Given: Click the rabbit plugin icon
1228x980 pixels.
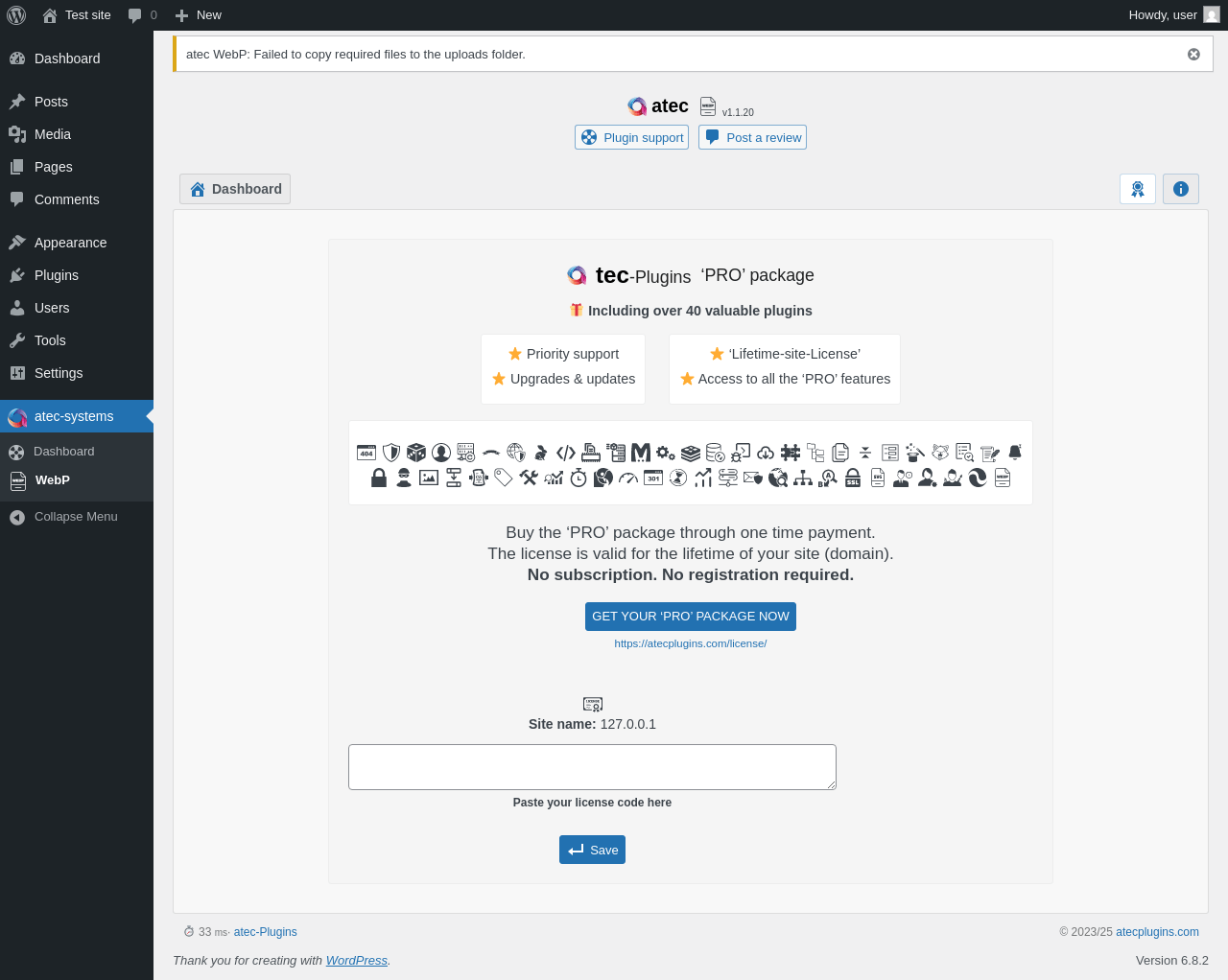Looking at the screenshot, I should (x=541, y=453).
